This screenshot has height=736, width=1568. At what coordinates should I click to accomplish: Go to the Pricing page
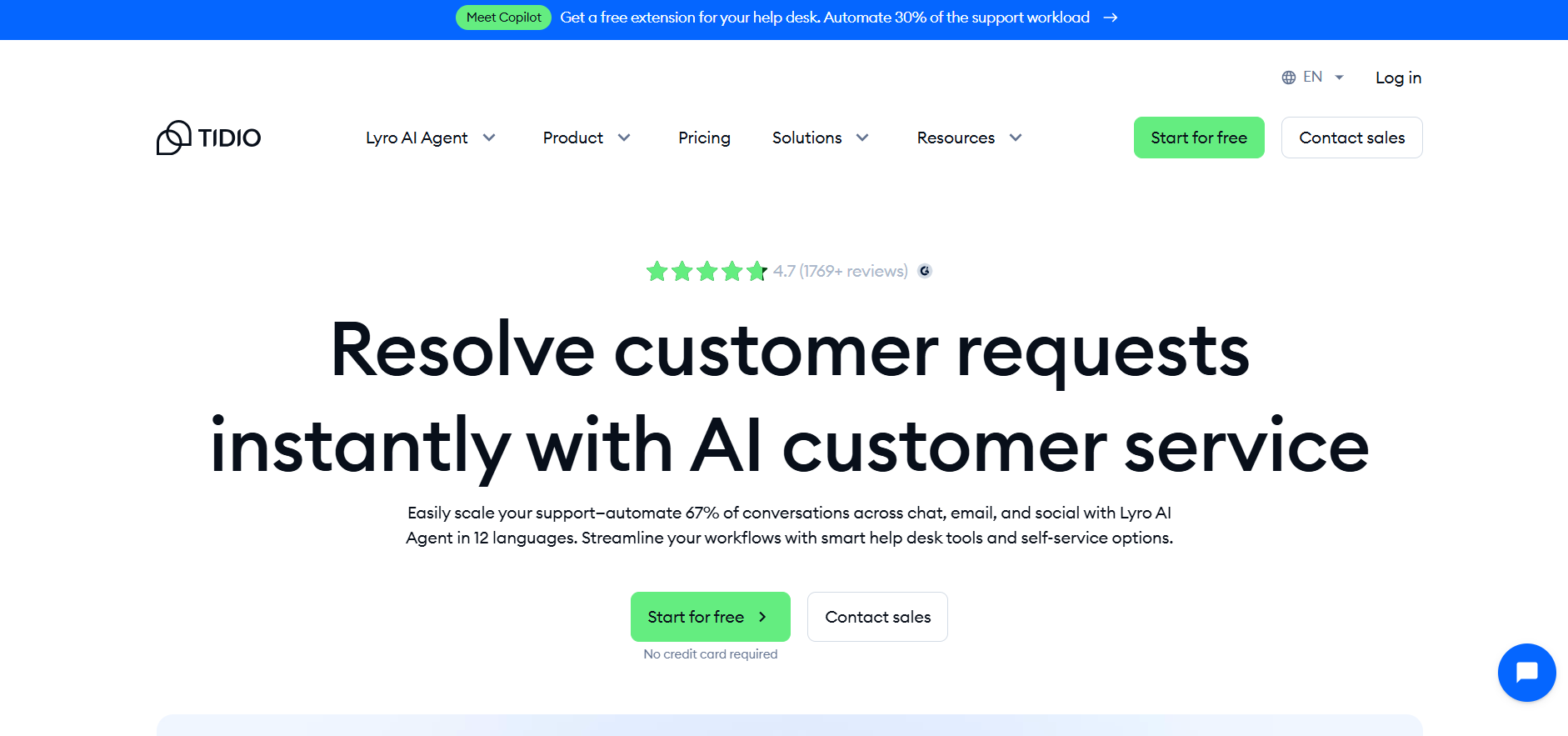coord(704,138)
